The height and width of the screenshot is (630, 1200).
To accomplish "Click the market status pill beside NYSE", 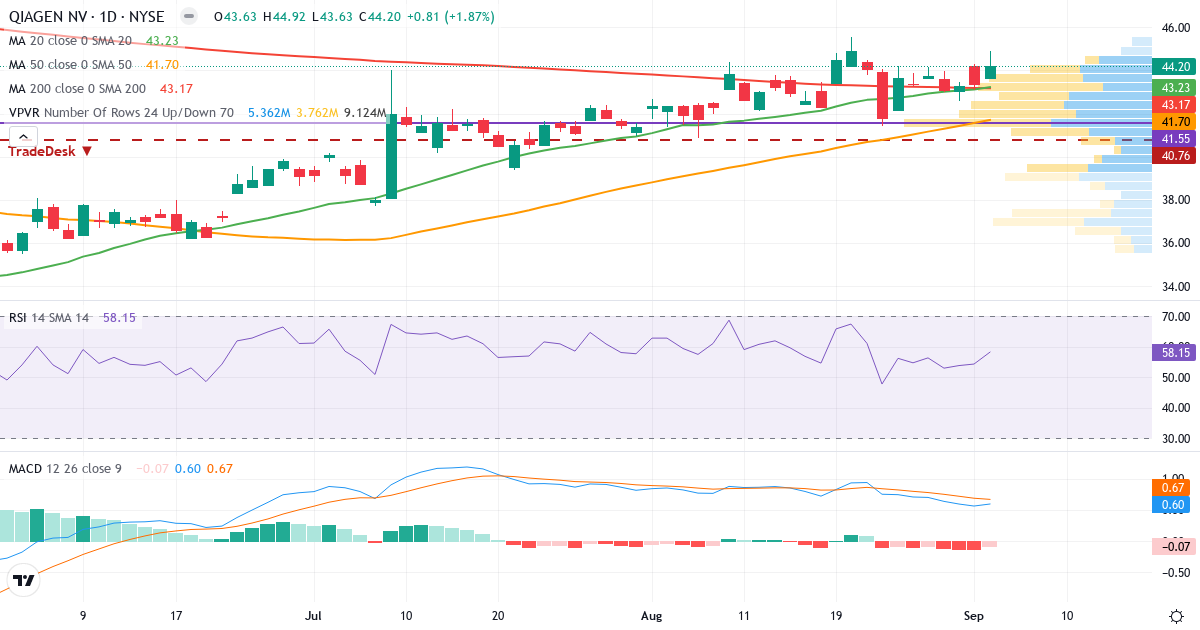I will click(x=188, y=17).
